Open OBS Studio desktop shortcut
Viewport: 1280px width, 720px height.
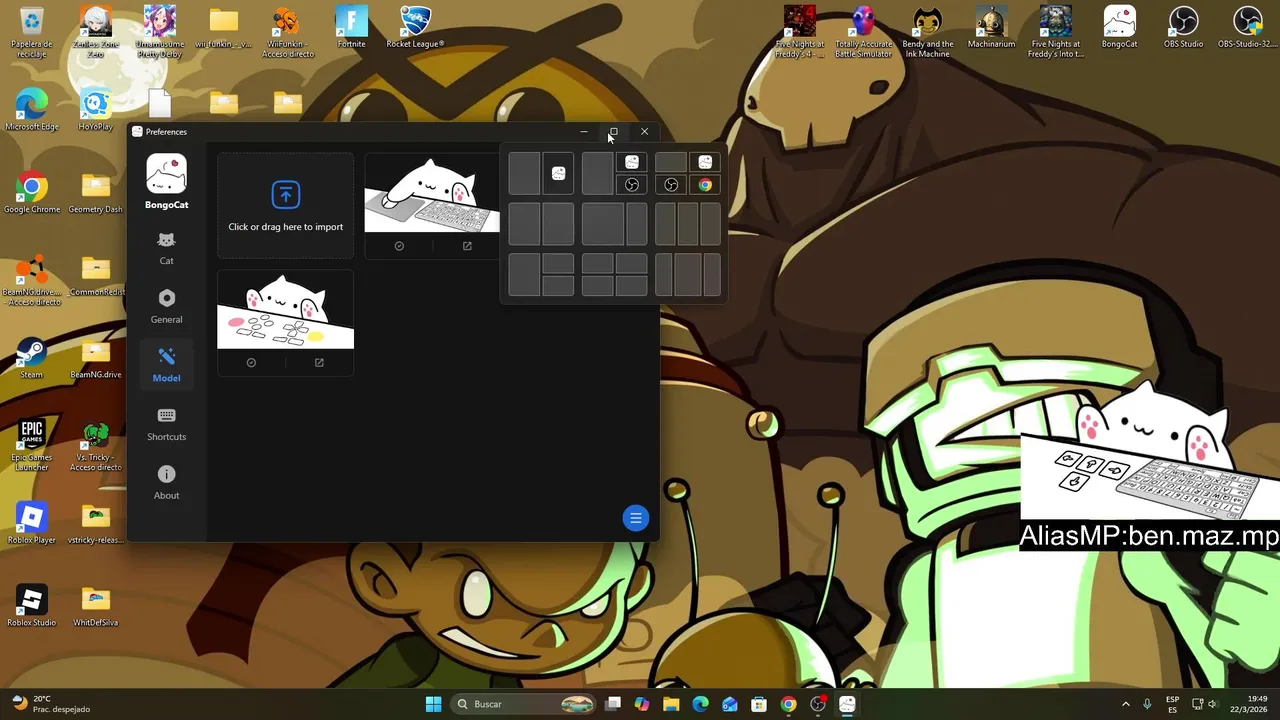(x=1183, y=28)
